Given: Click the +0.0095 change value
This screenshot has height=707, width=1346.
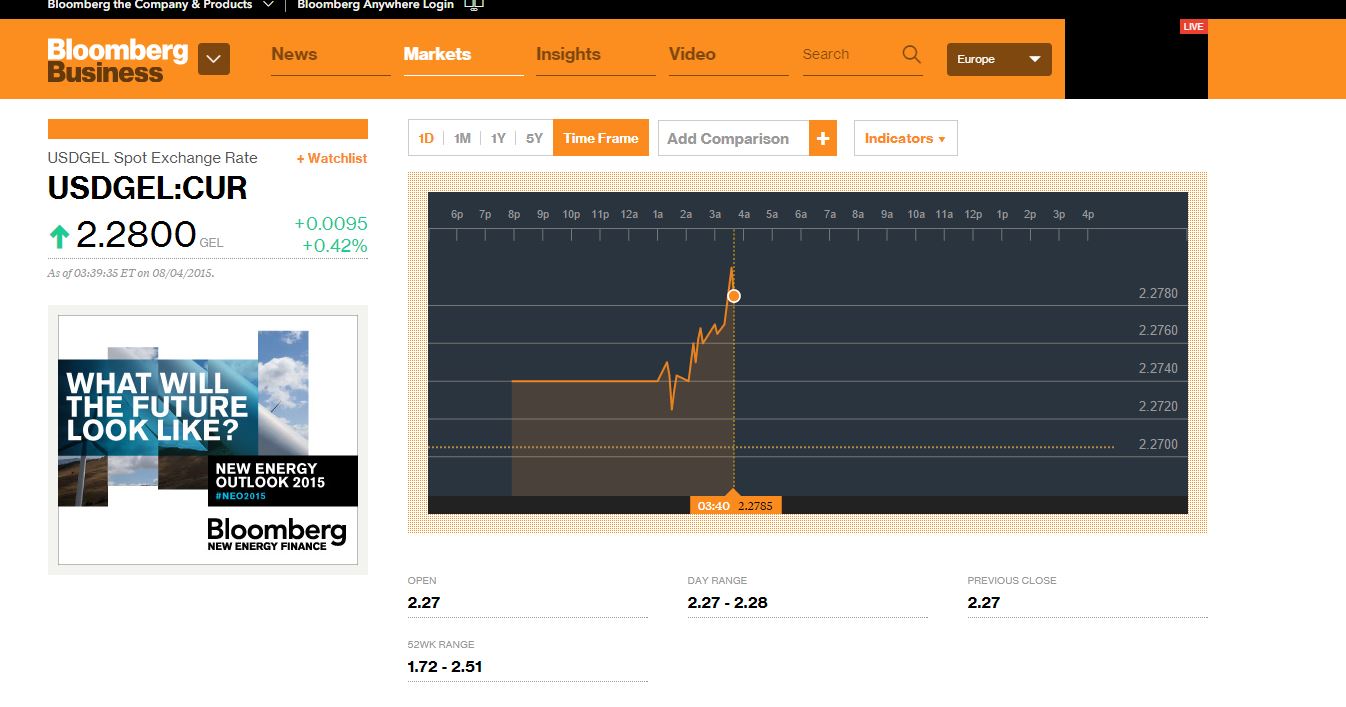Looking at the screenshot, I should 331,224.
